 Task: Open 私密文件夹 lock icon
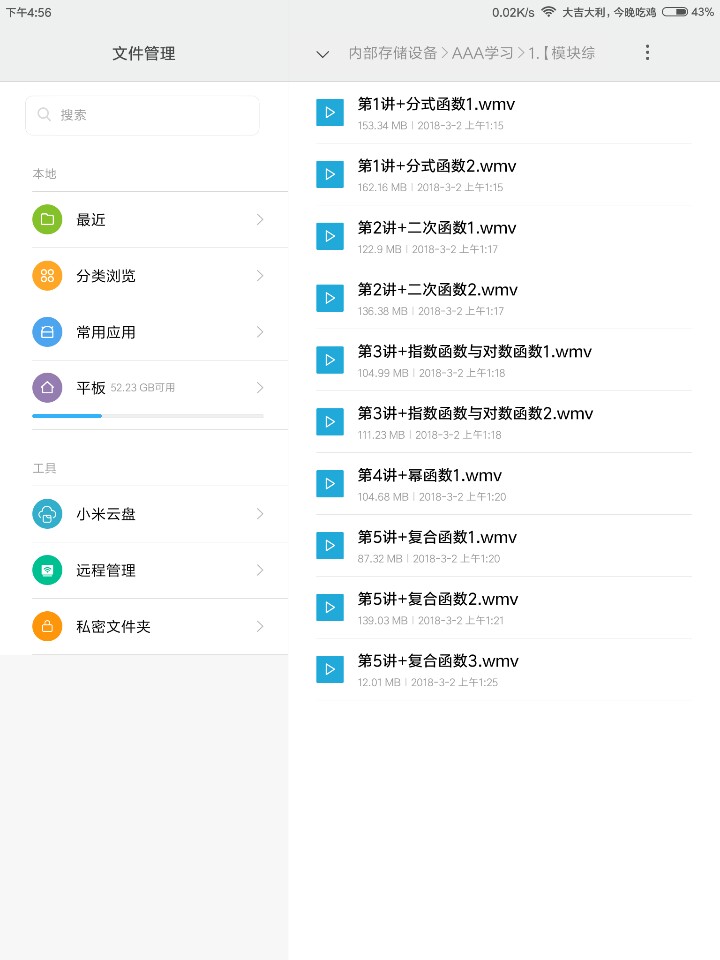(x=47, y=627)
